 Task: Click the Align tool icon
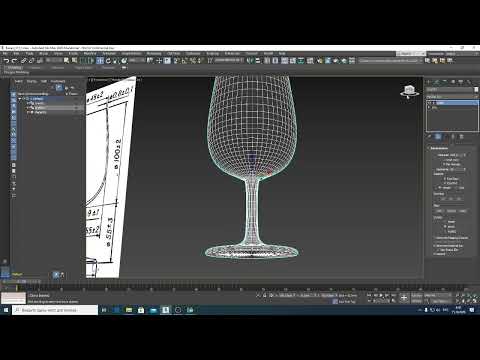coord(258,60)
